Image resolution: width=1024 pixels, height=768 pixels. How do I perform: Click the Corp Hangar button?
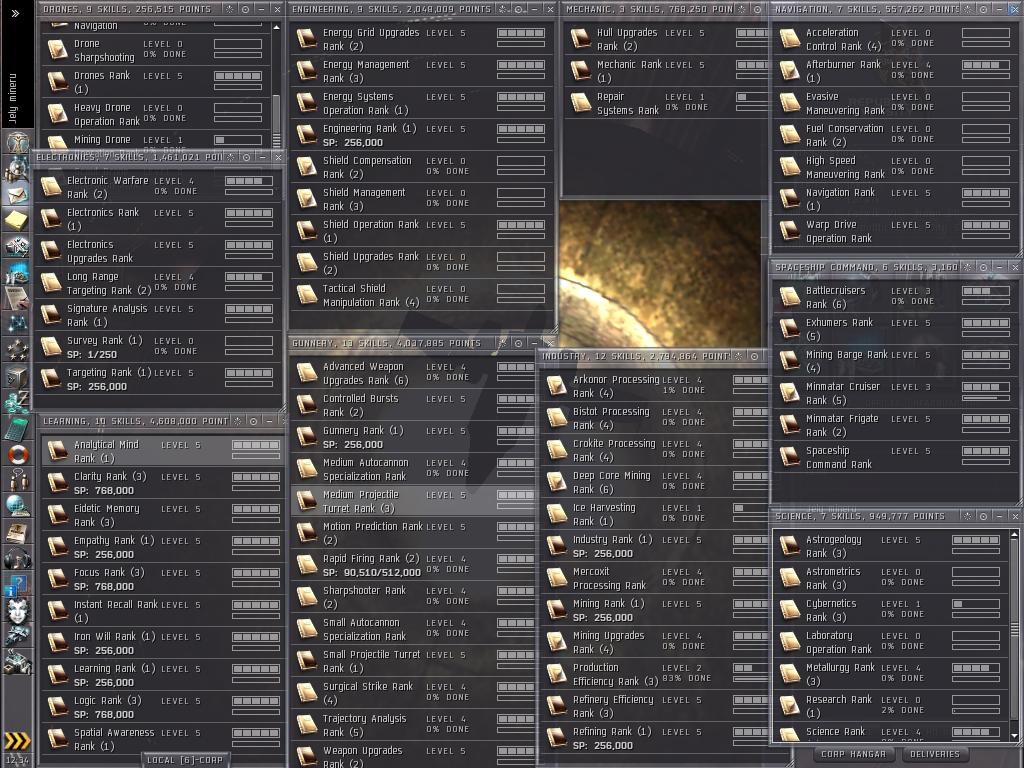pos(853,754)
